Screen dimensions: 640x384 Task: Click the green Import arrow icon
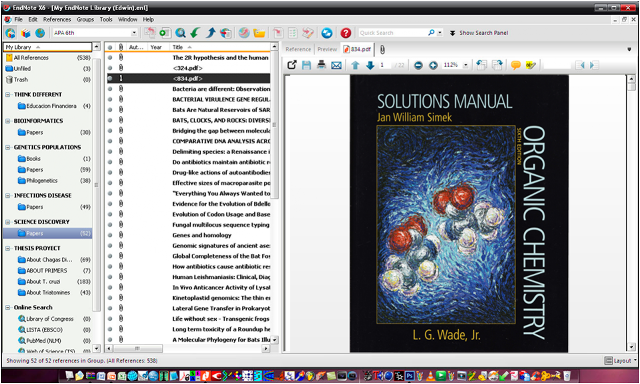click(x=195, y=33)
